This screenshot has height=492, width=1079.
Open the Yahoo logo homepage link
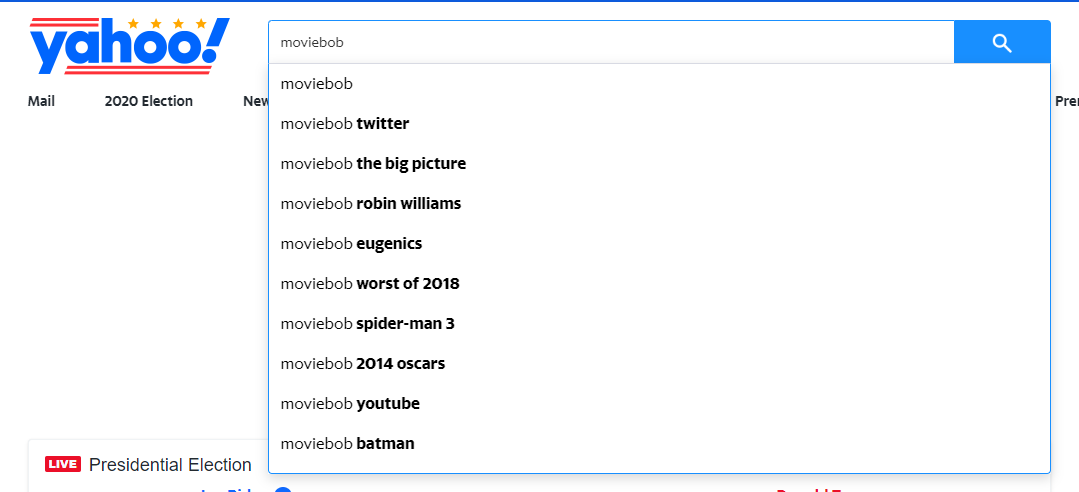pyautogui.click(x=129, y=46)
